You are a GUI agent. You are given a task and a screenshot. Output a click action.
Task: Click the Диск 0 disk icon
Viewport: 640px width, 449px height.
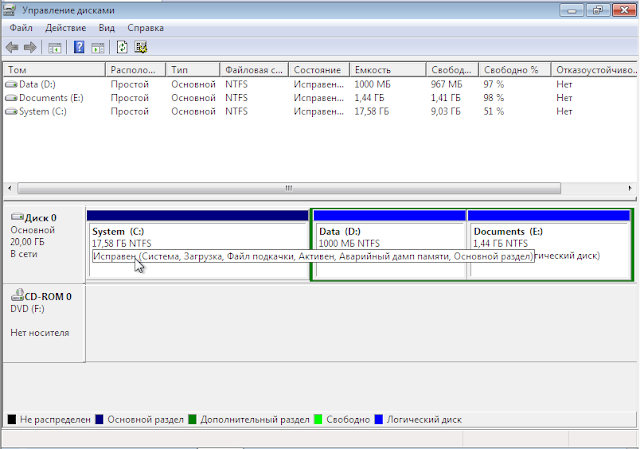point(18,217)
